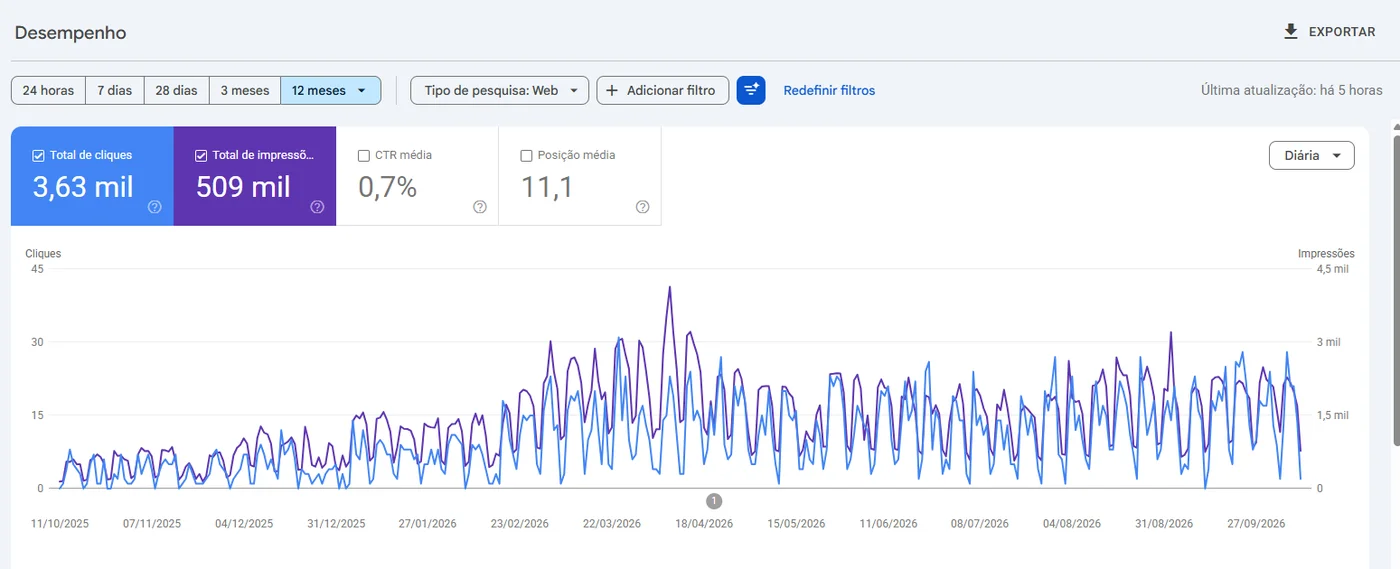Image resolution: width=1400 pixels, height=569 pixels.
Task: Uncheck Total de cliques checkbox
Action: (x=38, y=155)
